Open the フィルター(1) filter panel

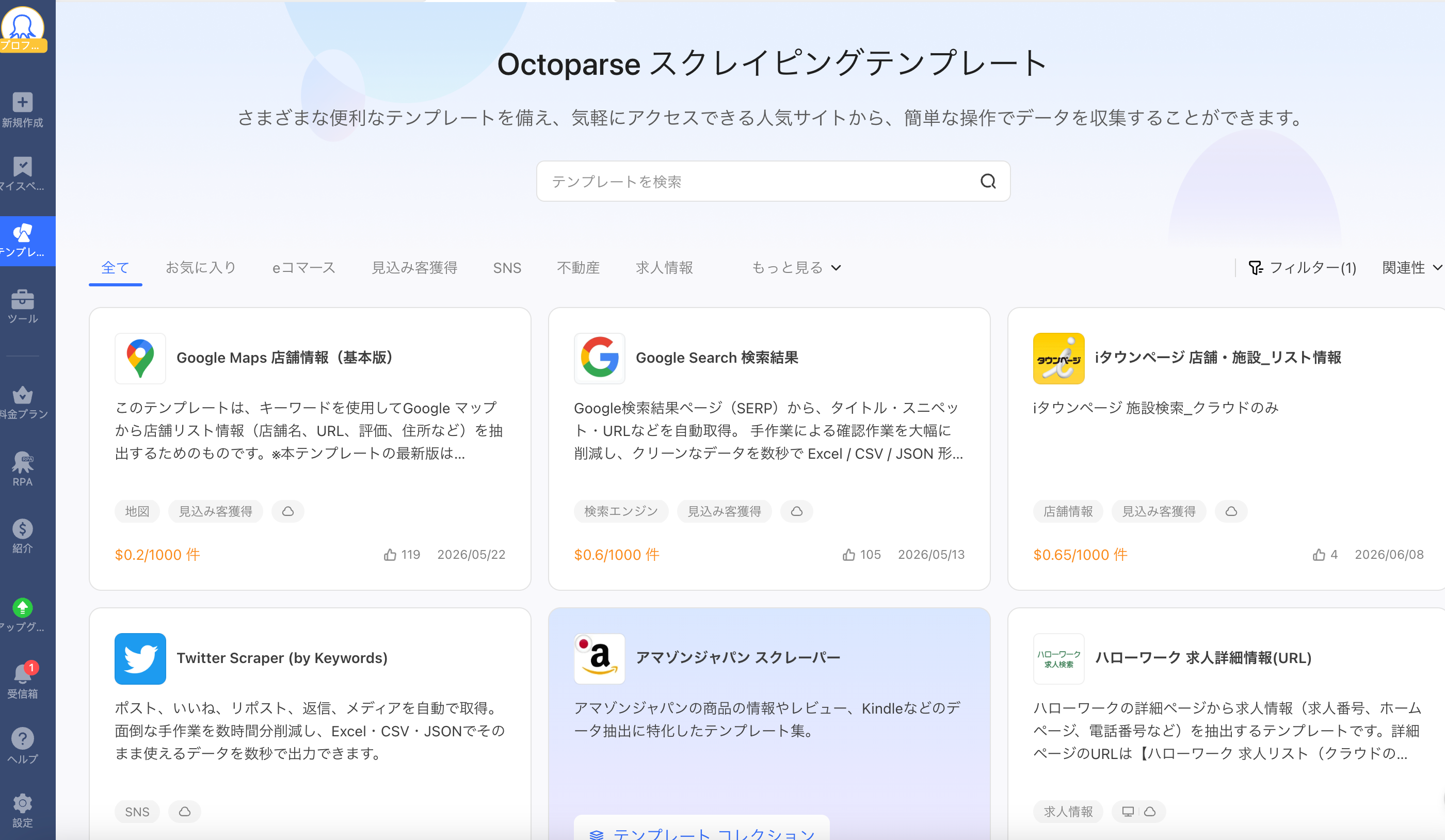click(x=1303, y=268)
